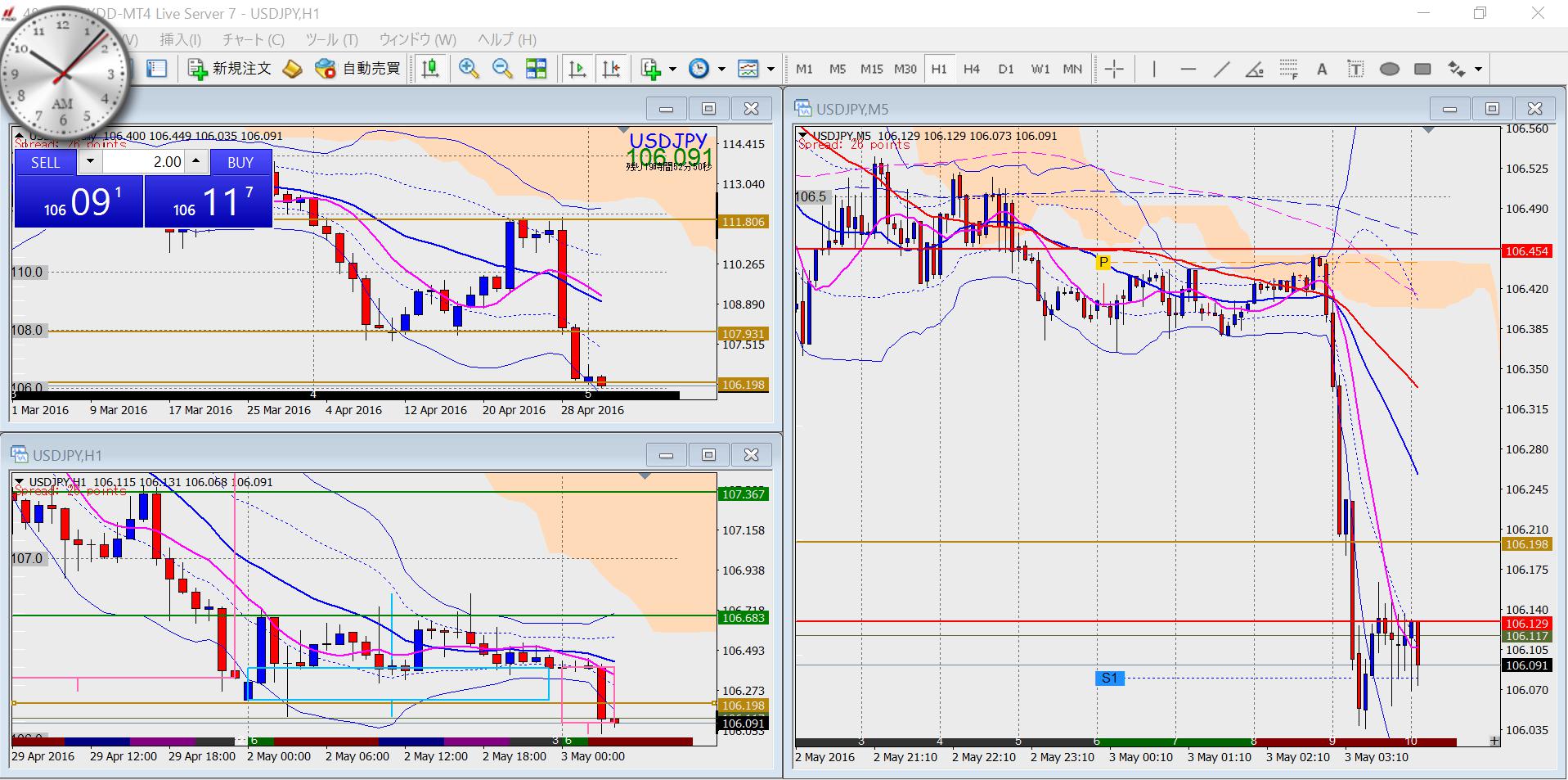Click the USDJPY,M5 chart window icon
This screenshot has height=780, width=1568.
click(x=803, y=109)
